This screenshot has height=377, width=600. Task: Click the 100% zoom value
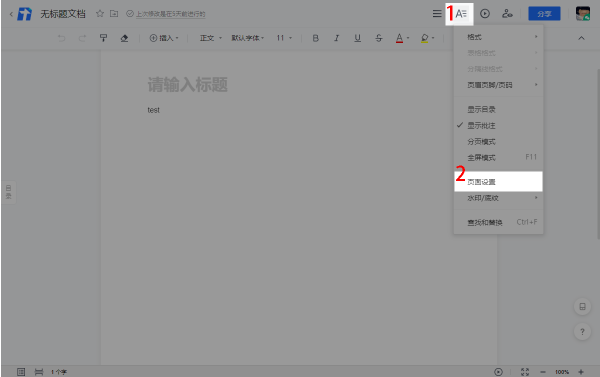[x=562, y=372]
